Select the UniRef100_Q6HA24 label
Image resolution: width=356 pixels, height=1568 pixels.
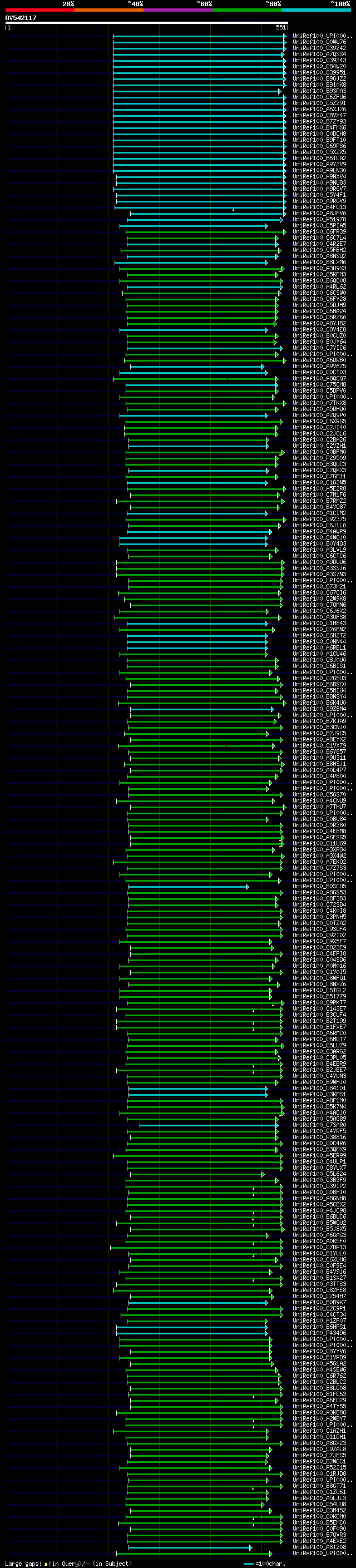319,311
